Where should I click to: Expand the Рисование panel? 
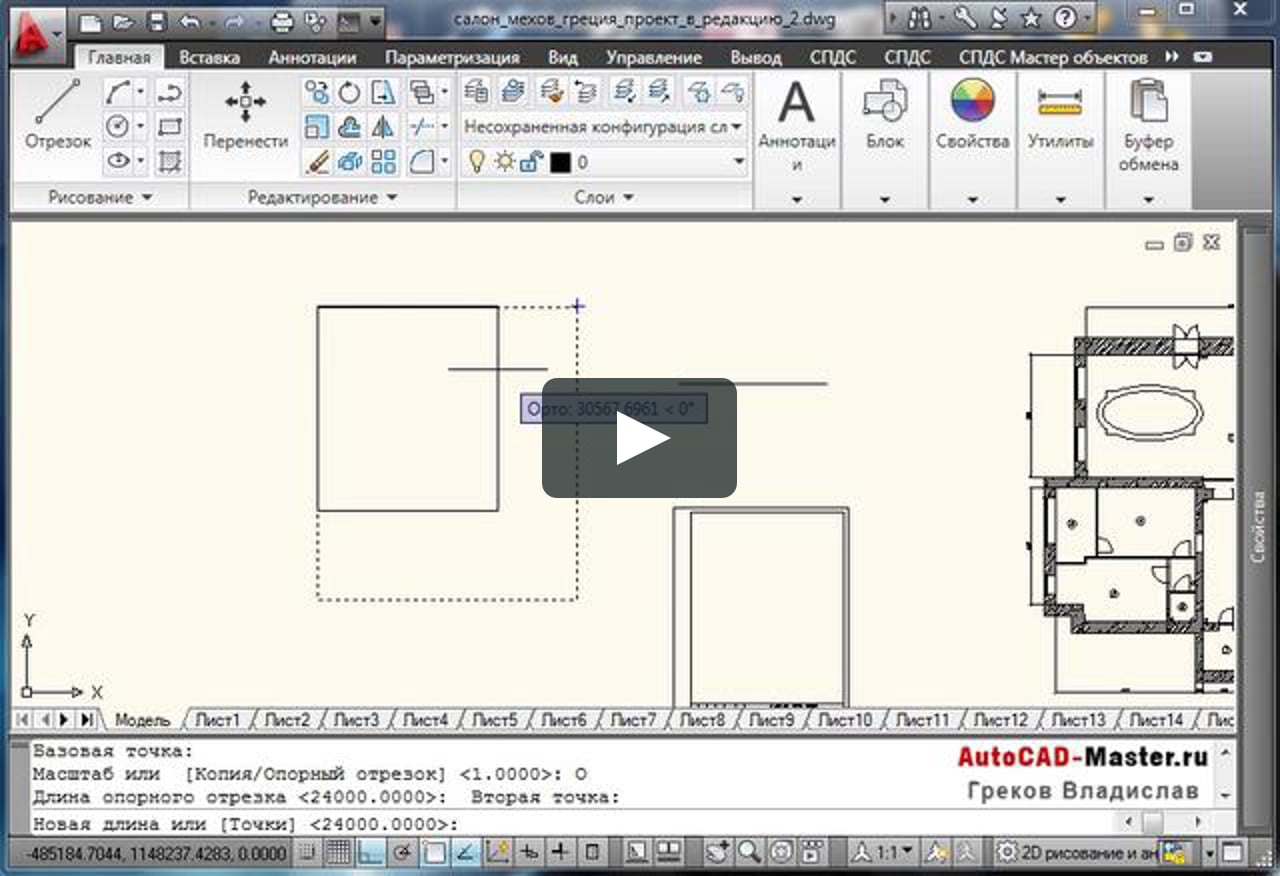click(x=100, y=197)
